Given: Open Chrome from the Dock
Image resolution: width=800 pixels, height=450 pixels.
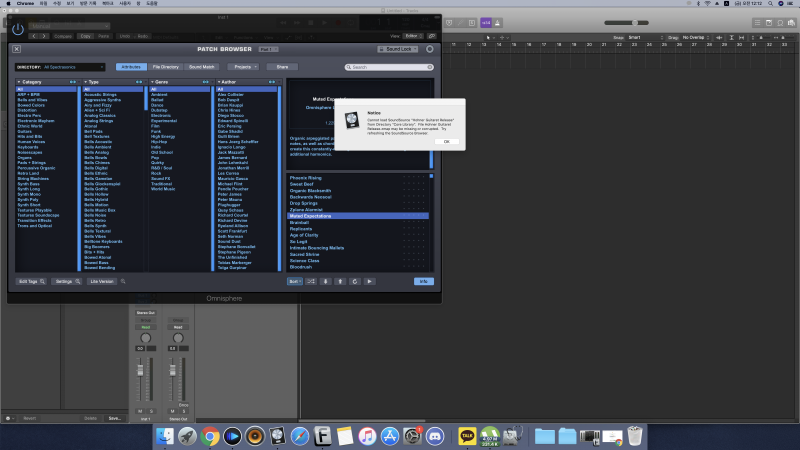Looking at the screenshot, I should (210, 436).
